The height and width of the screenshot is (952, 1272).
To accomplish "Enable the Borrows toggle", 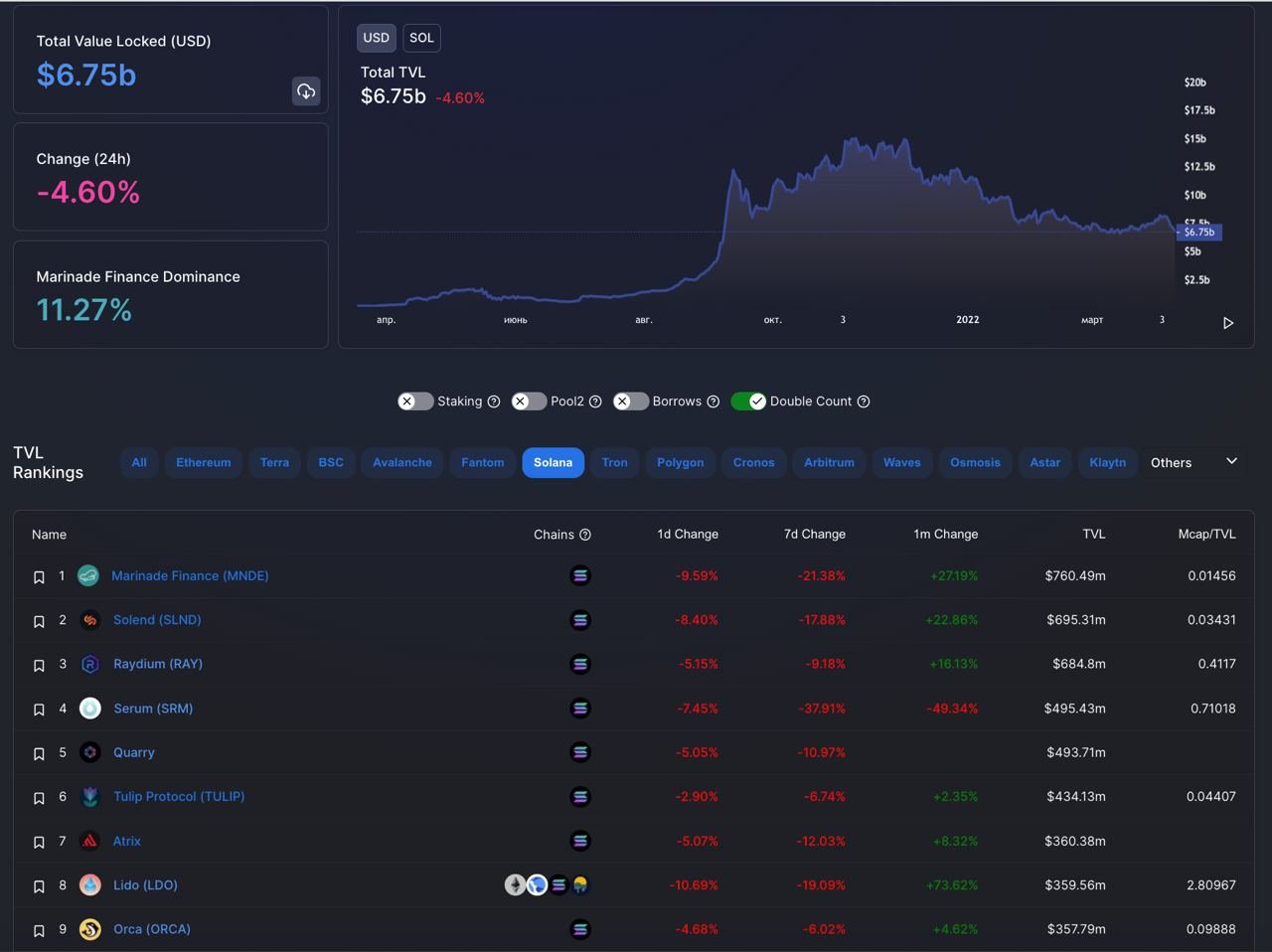I will click(630, 401).
